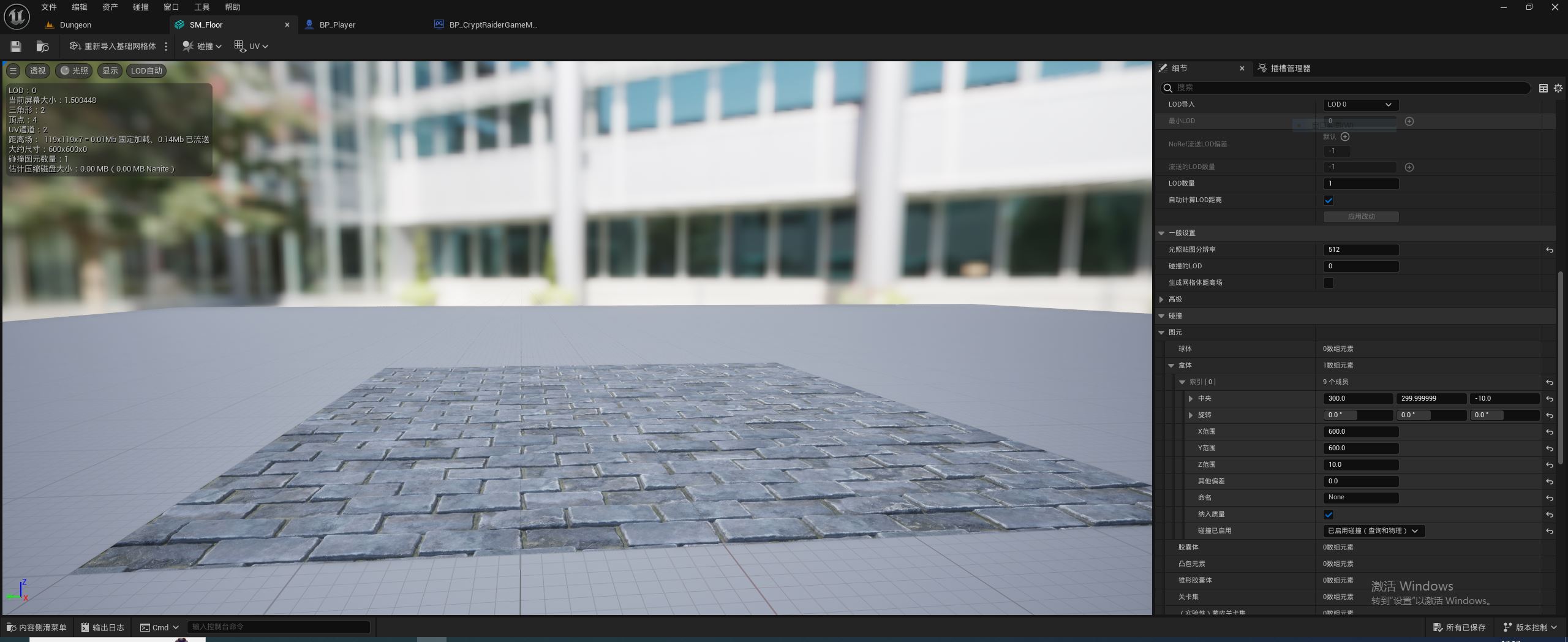The image size is (1568, 642).
Task: Open the UV toolbar dropdown
Action: 251,46
